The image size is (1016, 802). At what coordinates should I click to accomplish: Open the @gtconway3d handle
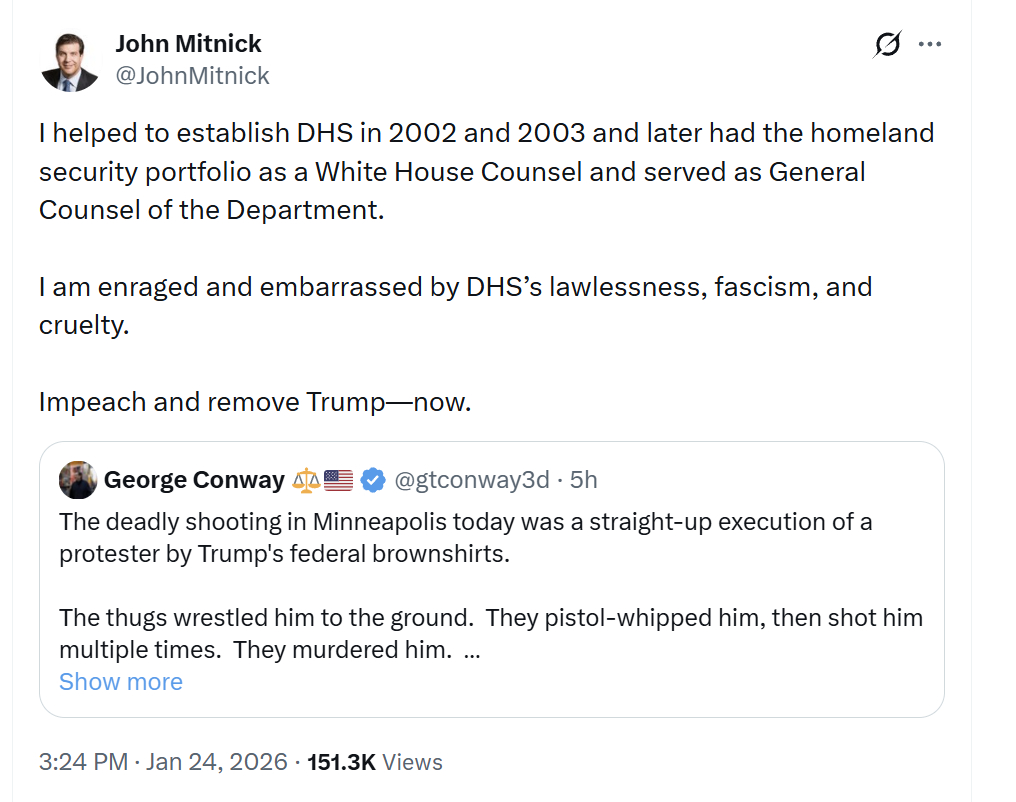coord(472,480)
